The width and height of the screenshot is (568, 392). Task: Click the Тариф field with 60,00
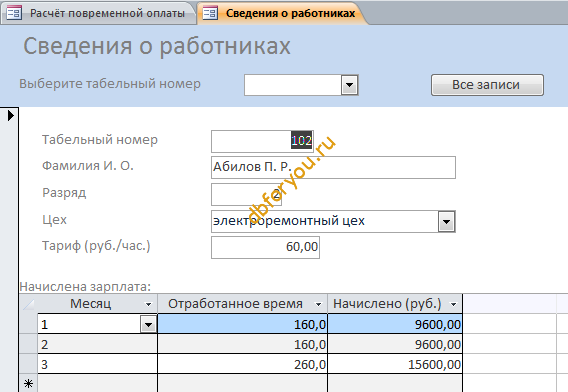(265, 247)
